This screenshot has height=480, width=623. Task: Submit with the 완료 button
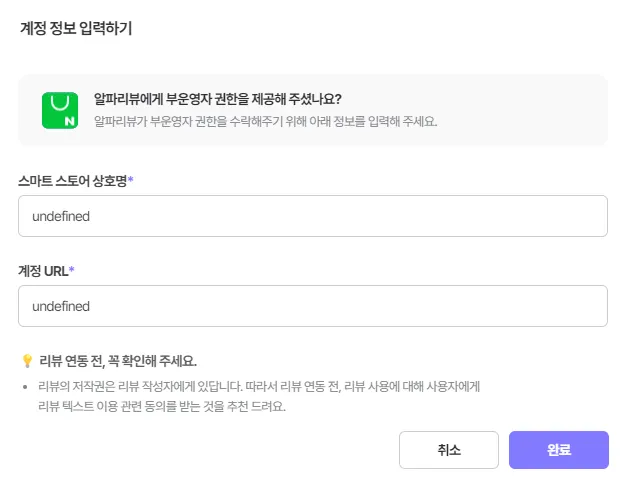pyautogui.click(x=558, y=450)
